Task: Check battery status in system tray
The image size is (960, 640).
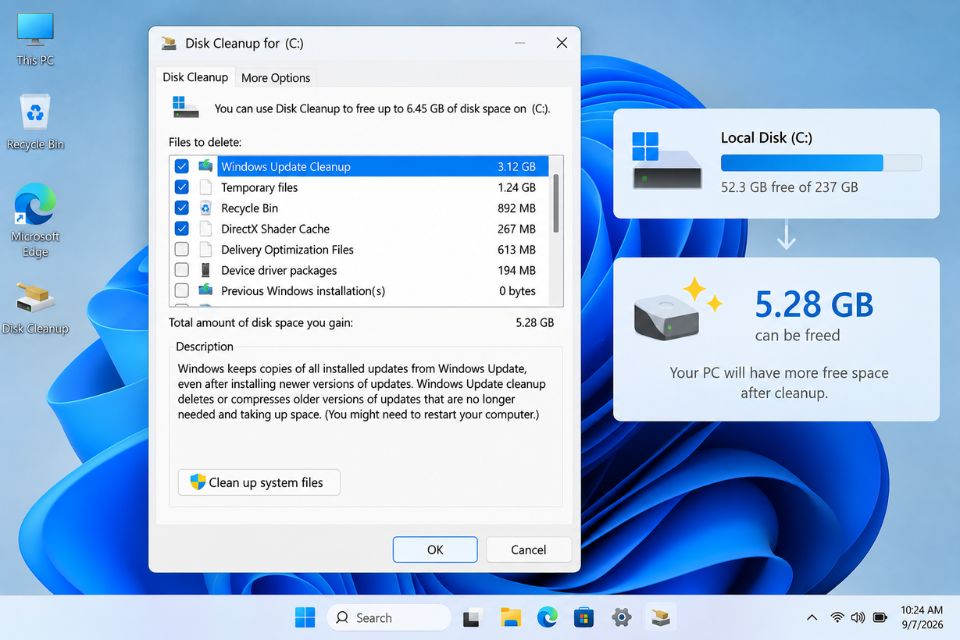Action: pos(880,617)
